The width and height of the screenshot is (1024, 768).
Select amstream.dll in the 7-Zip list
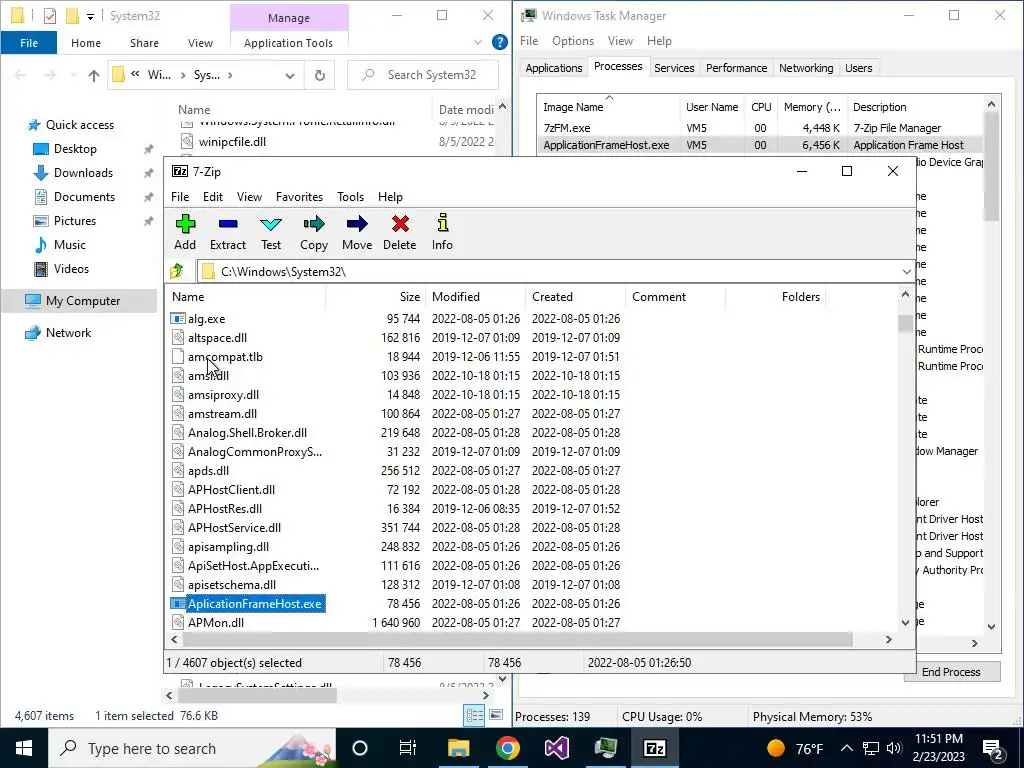(x=222, y=413)
